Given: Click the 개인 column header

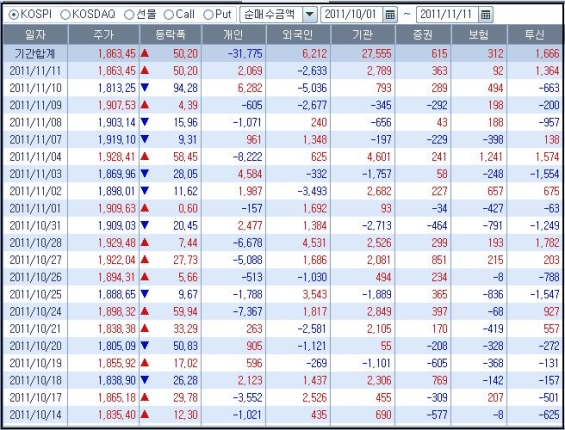Looking at the screenshot, I should coord(233,35).
